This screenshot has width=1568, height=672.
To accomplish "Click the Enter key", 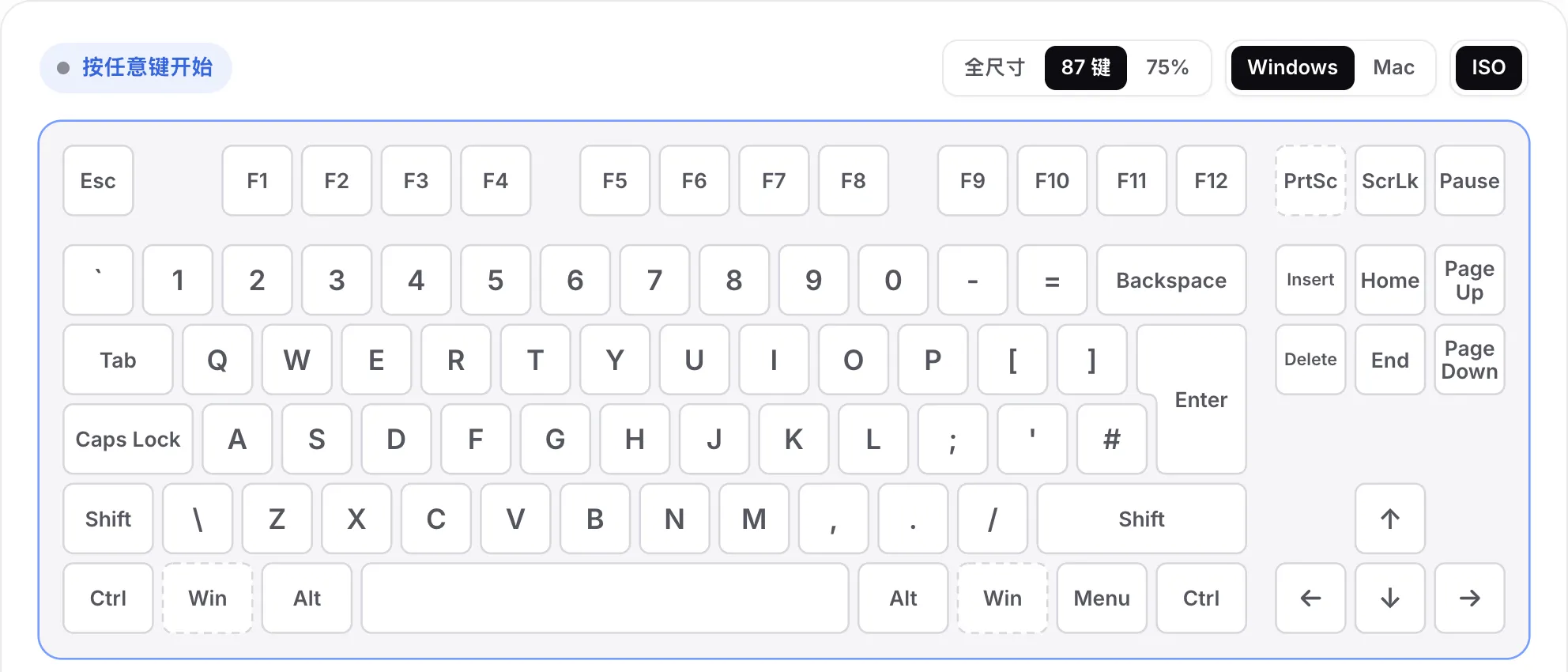I will (x=1200, y=399).
